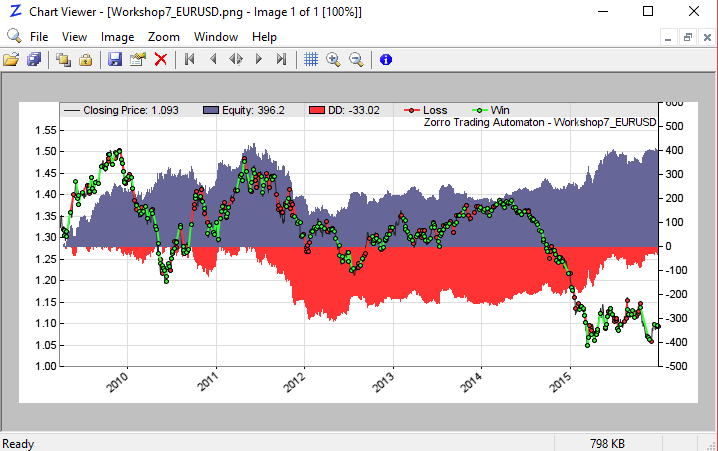Jump to the first image in toolbar
The height and width of the screenshot is (451, 718).
coord(189,60)
